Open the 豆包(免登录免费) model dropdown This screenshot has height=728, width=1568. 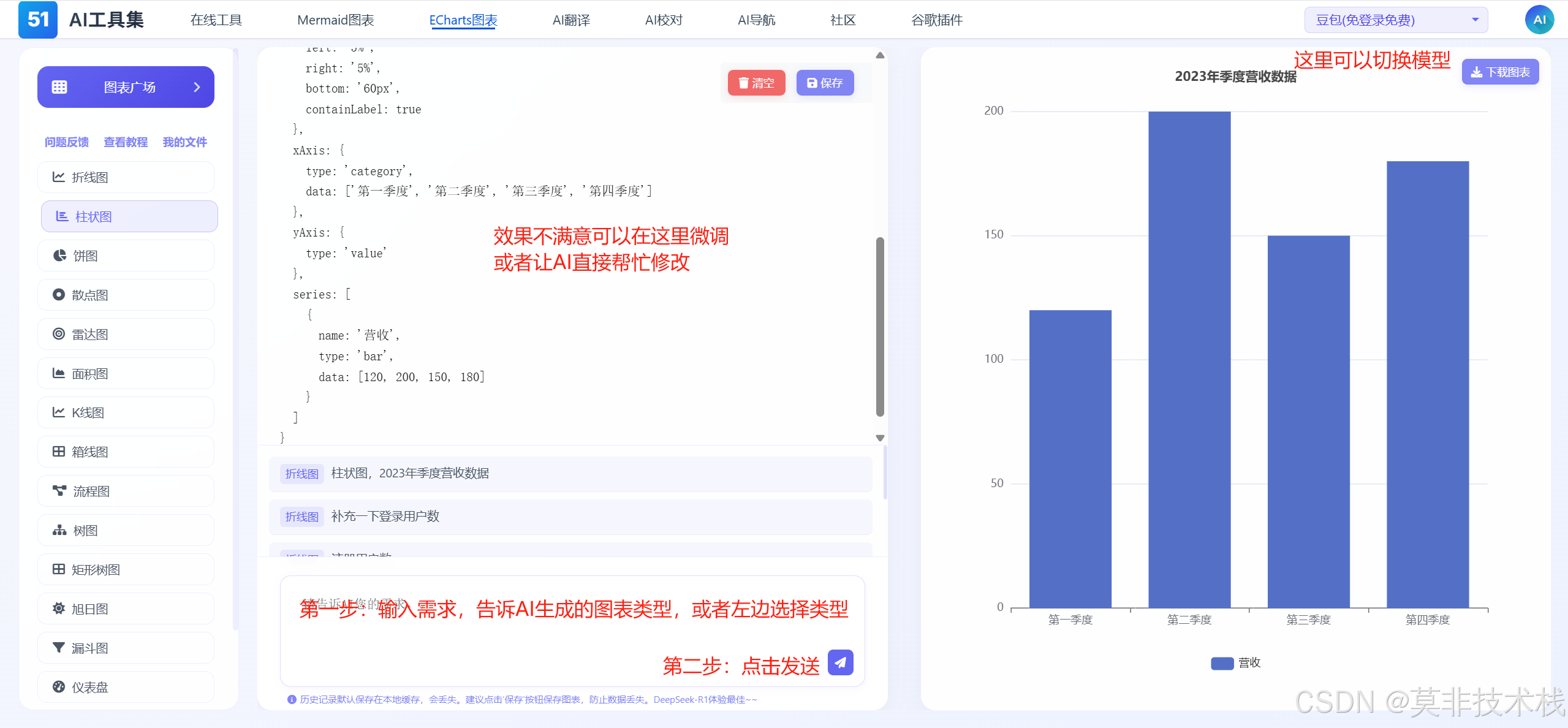point(1395,20)
